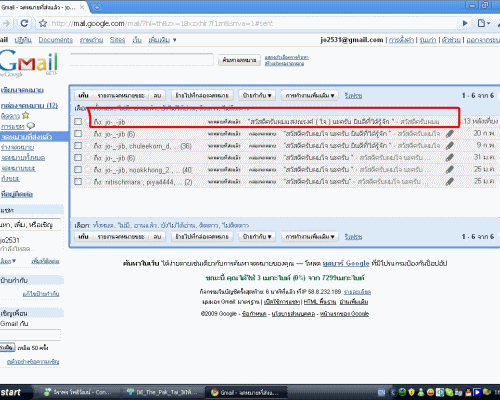The image size is (500, 400).
Task: Open the Inbox (12) folder
Action: pyautogui.click(x=29, y=105)
